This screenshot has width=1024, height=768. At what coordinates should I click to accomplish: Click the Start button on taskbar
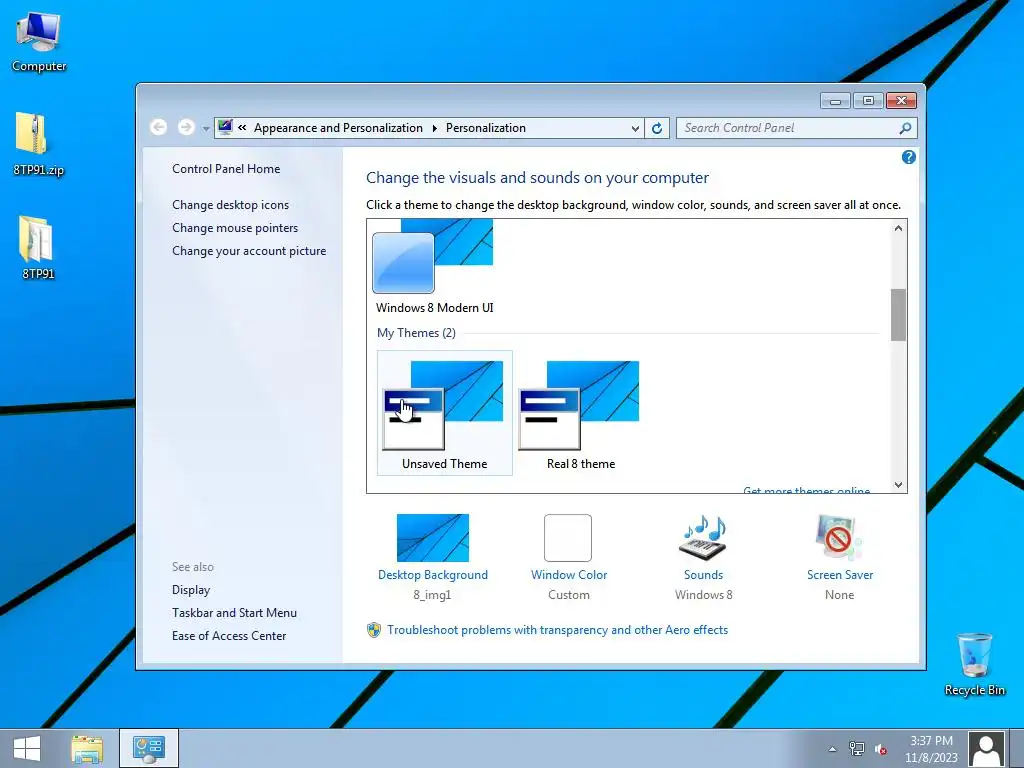[27, 748]
